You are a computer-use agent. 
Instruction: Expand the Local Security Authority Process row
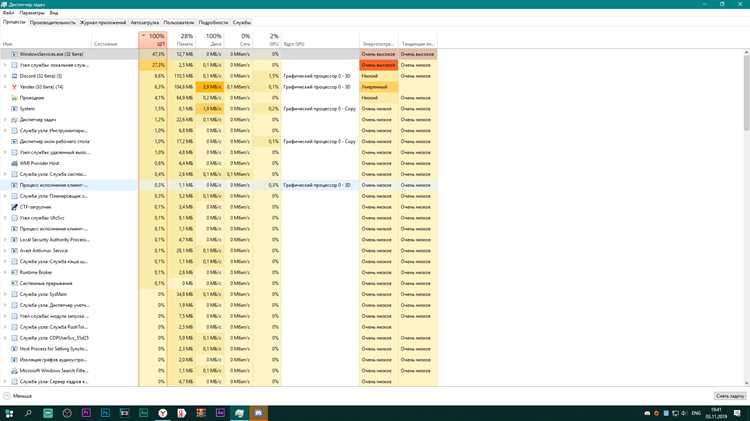5,240
